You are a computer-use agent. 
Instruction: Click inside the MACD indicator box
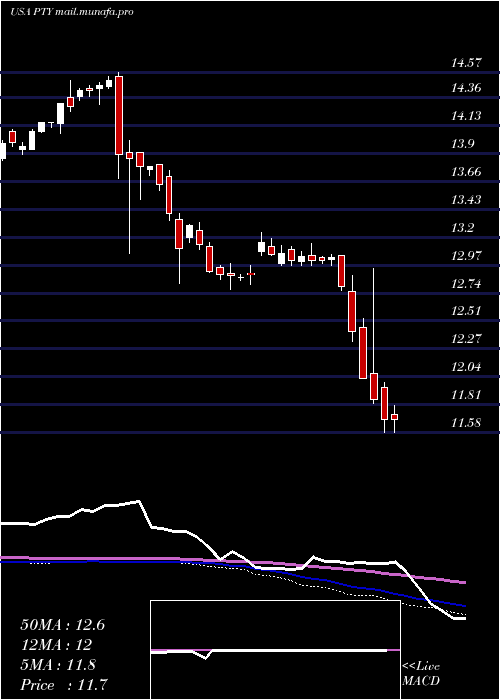275,650
